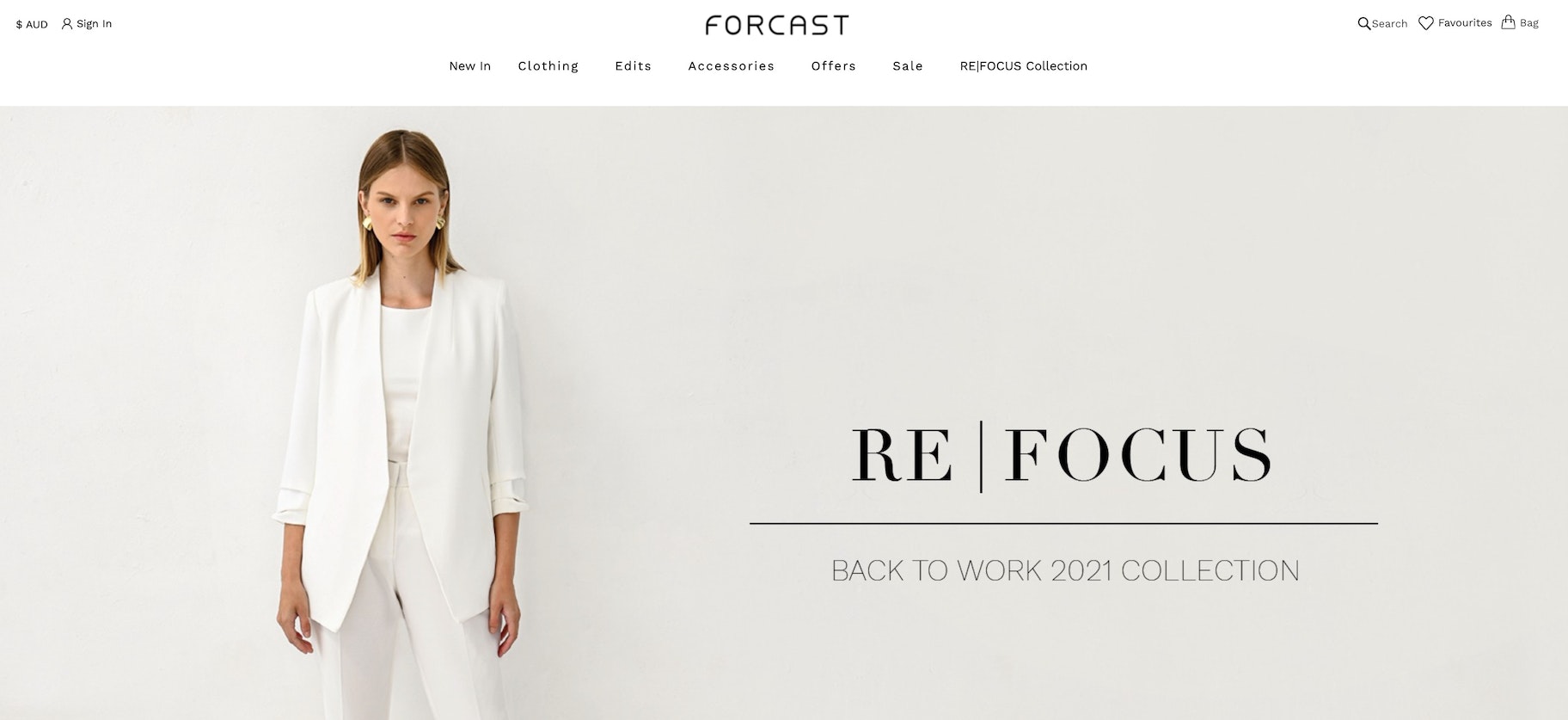Go home via the FORCAST logo

776,25
